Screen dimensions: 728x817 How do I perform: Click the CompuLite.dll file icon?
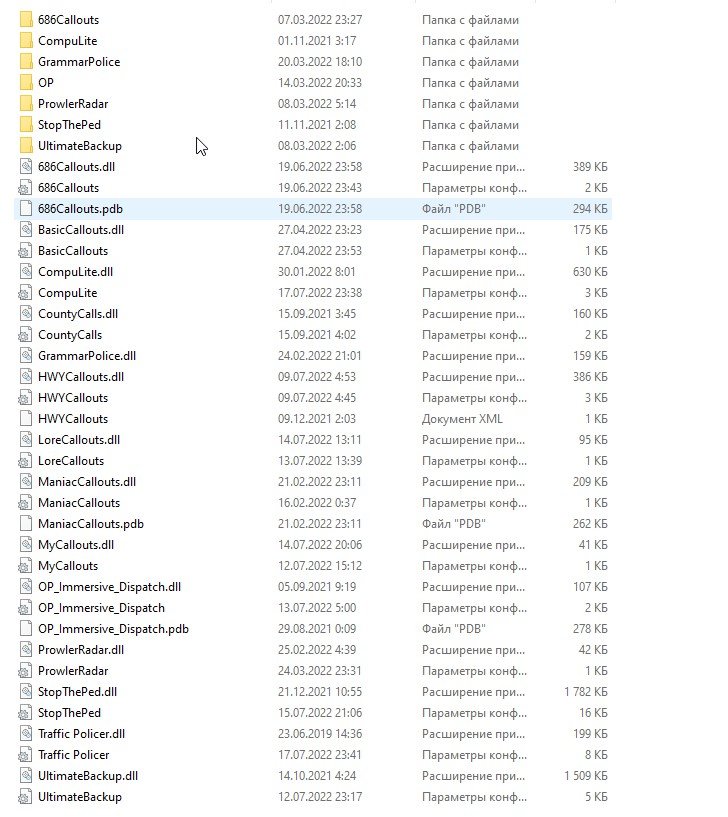pyautogui.click(x=26, y=271)
